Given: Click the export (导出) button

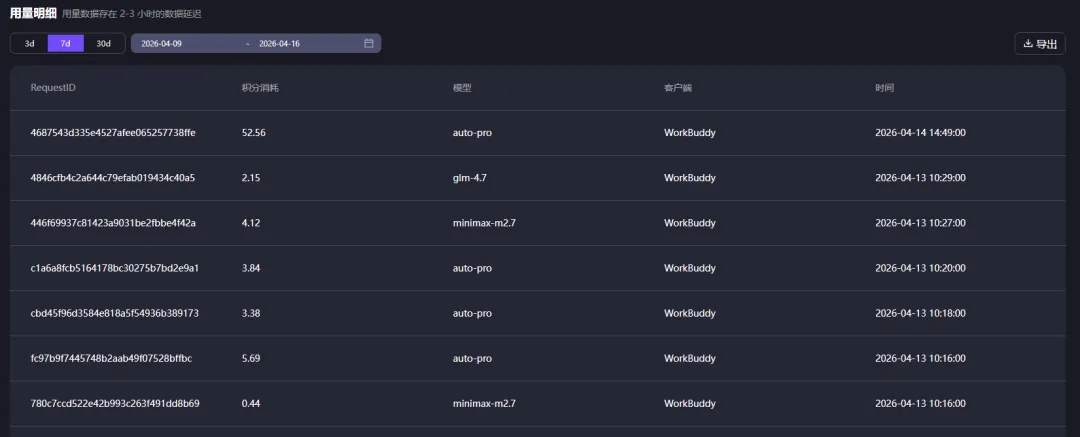Looking at the screenshot, I should pos(1040,44).
